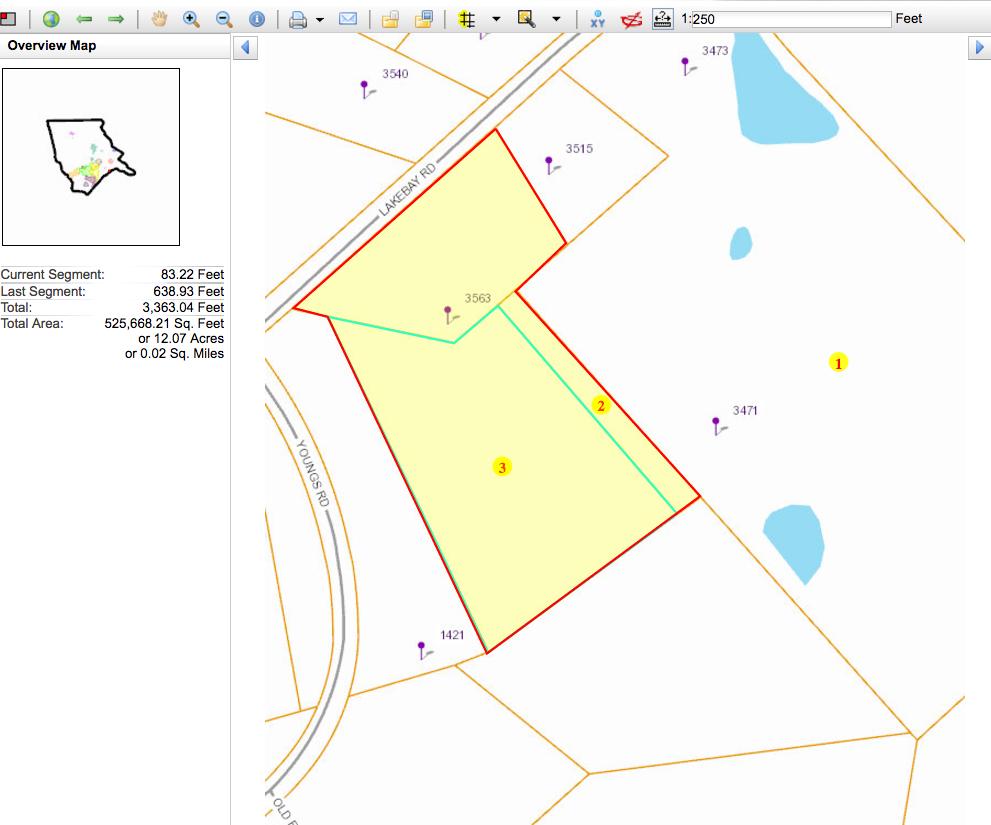Image resolution: width=991 pixels, height=825 pixels.
Task: Click the Overview Map panel title
Action: pos(52,46)
